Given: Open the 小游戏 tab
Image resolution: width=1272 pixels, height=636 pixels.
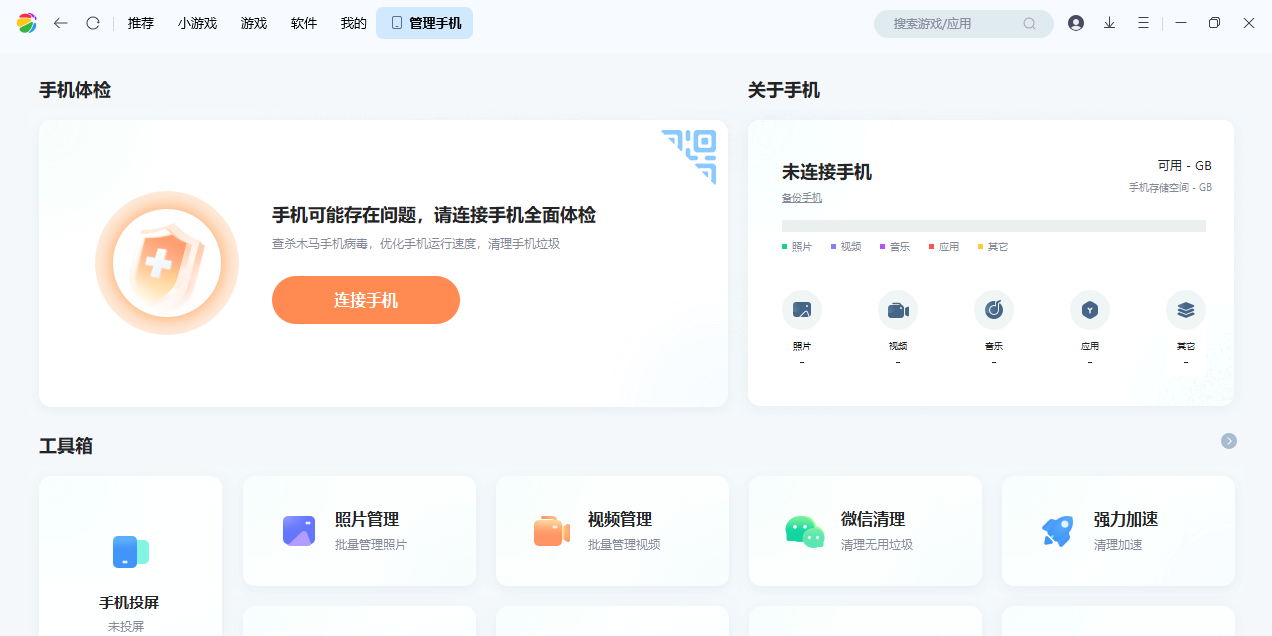Looking at the screenshot, I should (x=197, y=23).
